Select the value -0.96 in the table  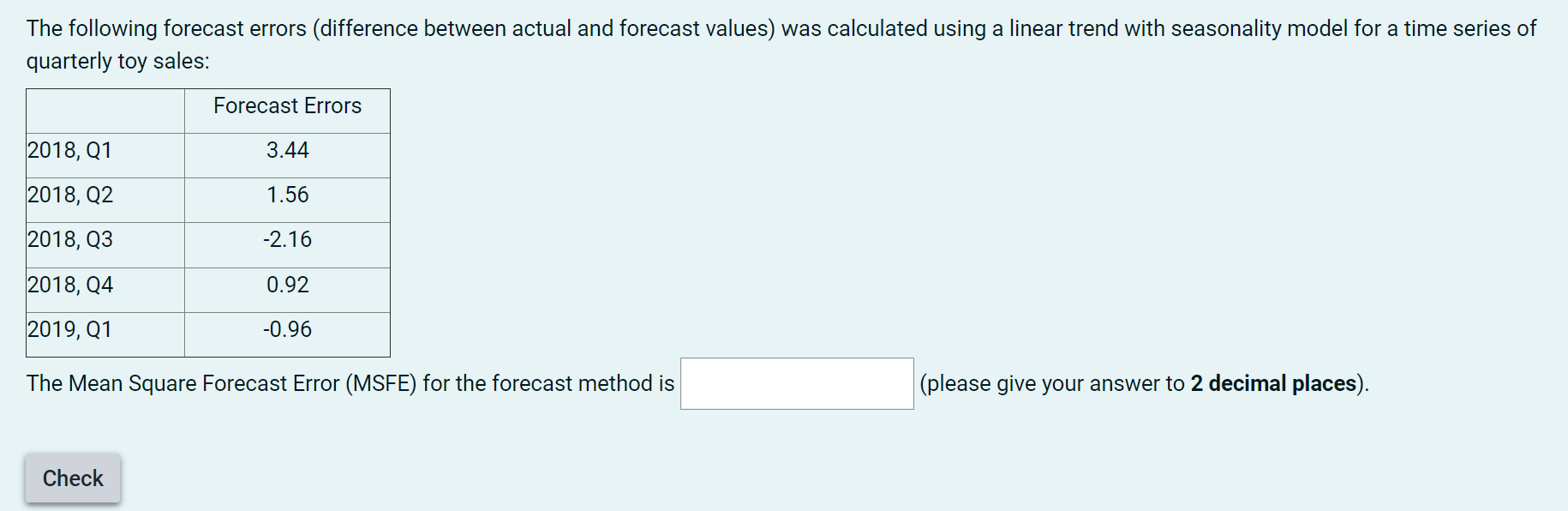[x=287, y=329]
